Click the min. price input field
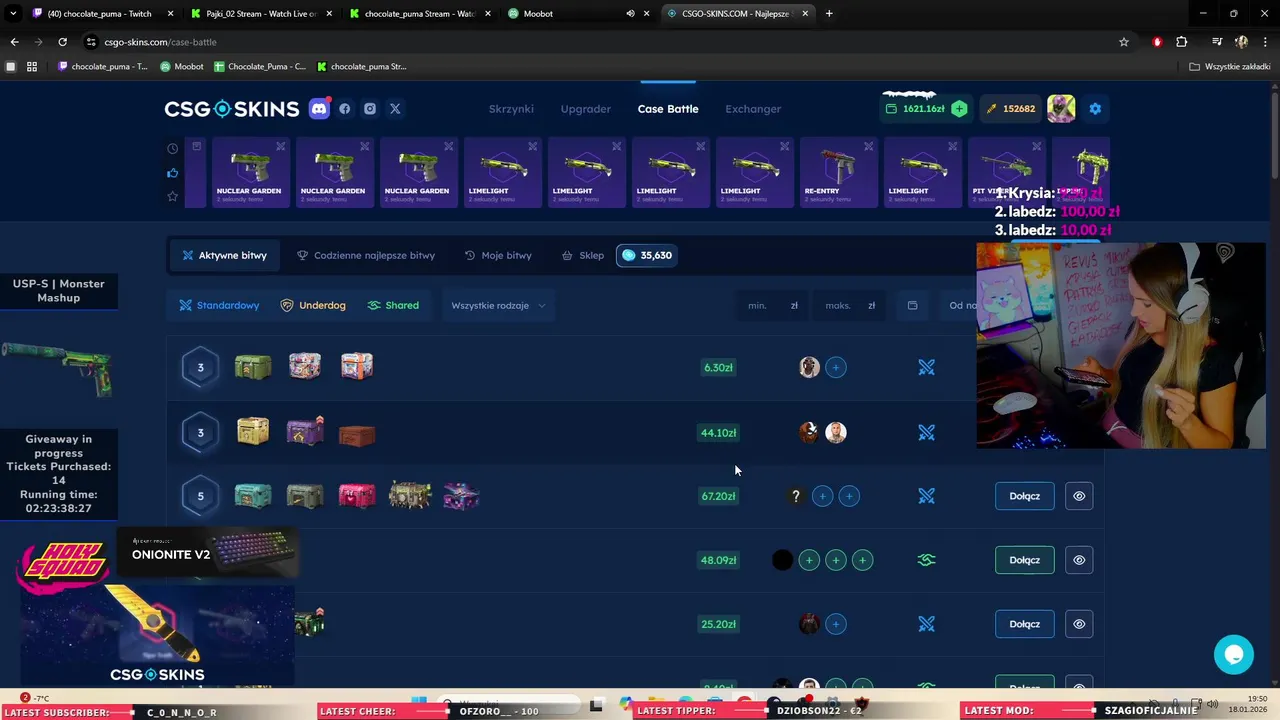Screen dimensions: 1280x720 point(772,305)
